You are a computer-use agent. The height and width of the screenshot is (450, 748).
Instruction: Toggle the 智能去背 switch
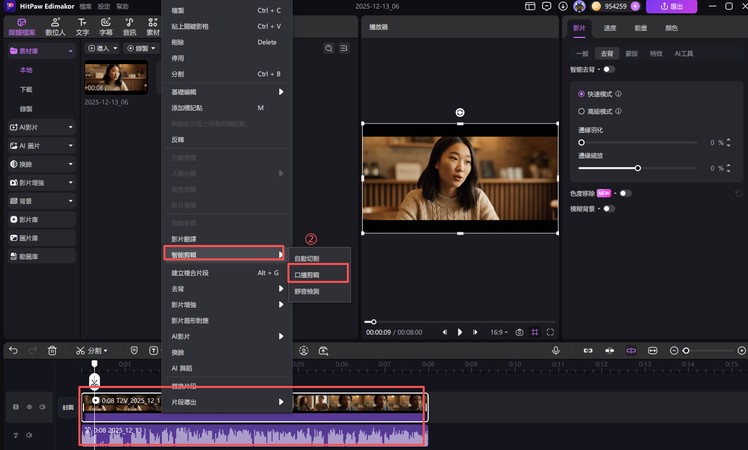pyautogui.click(x=609, y=69)
